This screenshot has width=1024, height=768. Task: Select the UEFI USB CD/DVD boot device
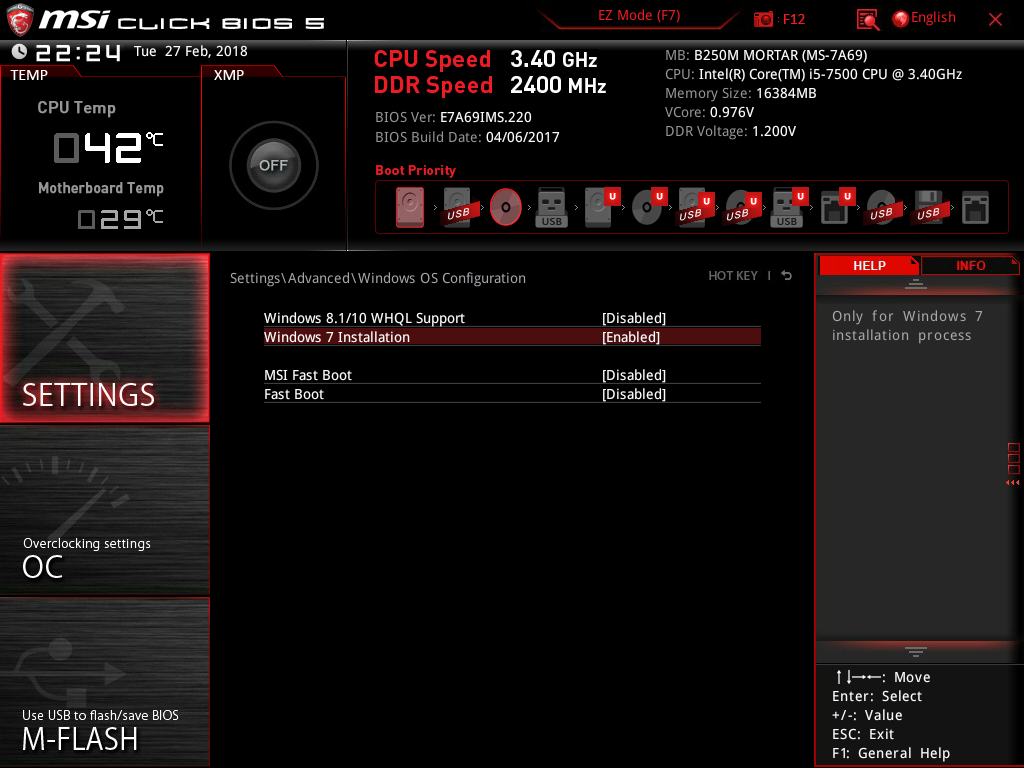[743, 208]
